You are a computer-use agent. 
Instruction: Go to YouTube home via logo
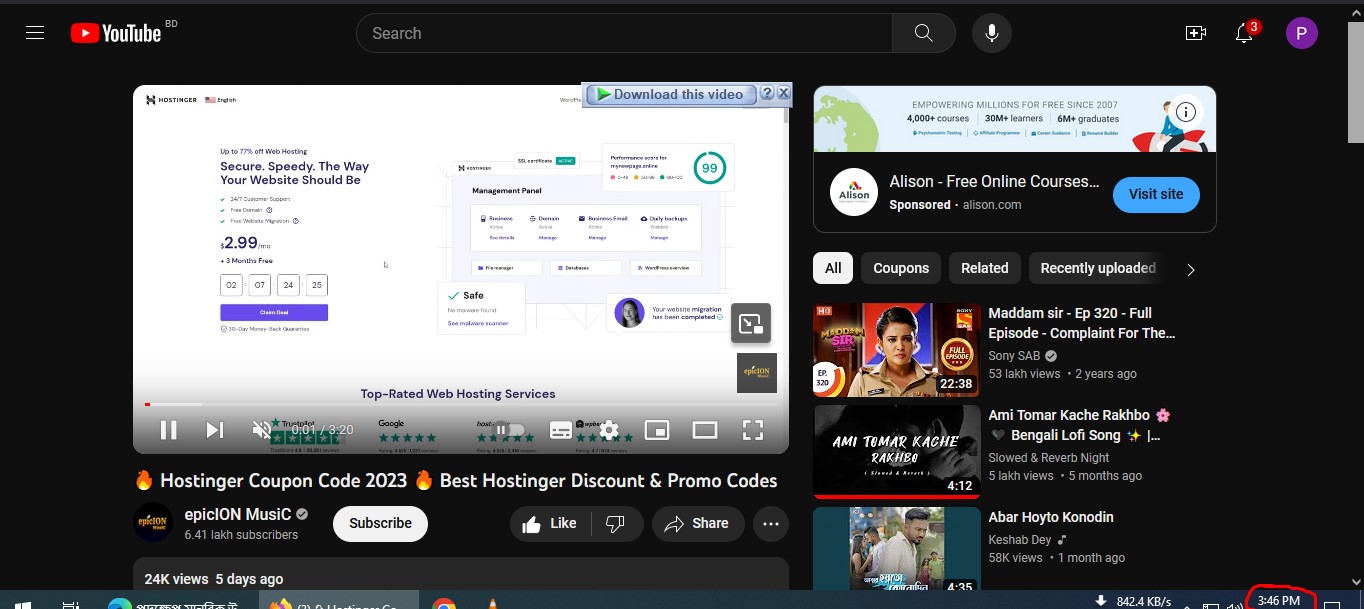(x=116, y=33)
